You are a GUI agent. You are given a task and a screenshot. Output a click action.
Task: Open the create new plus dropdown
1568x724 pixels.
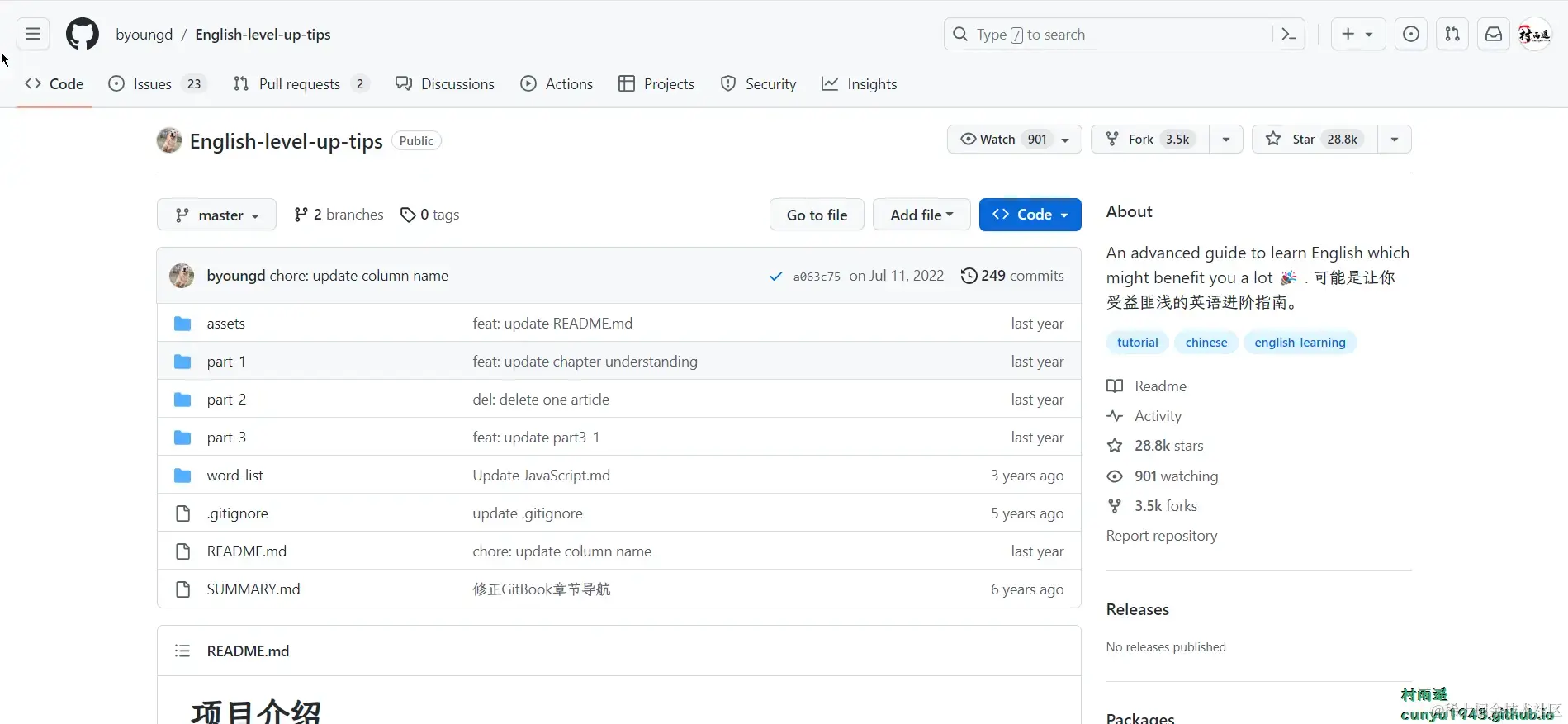point(1357,35)
